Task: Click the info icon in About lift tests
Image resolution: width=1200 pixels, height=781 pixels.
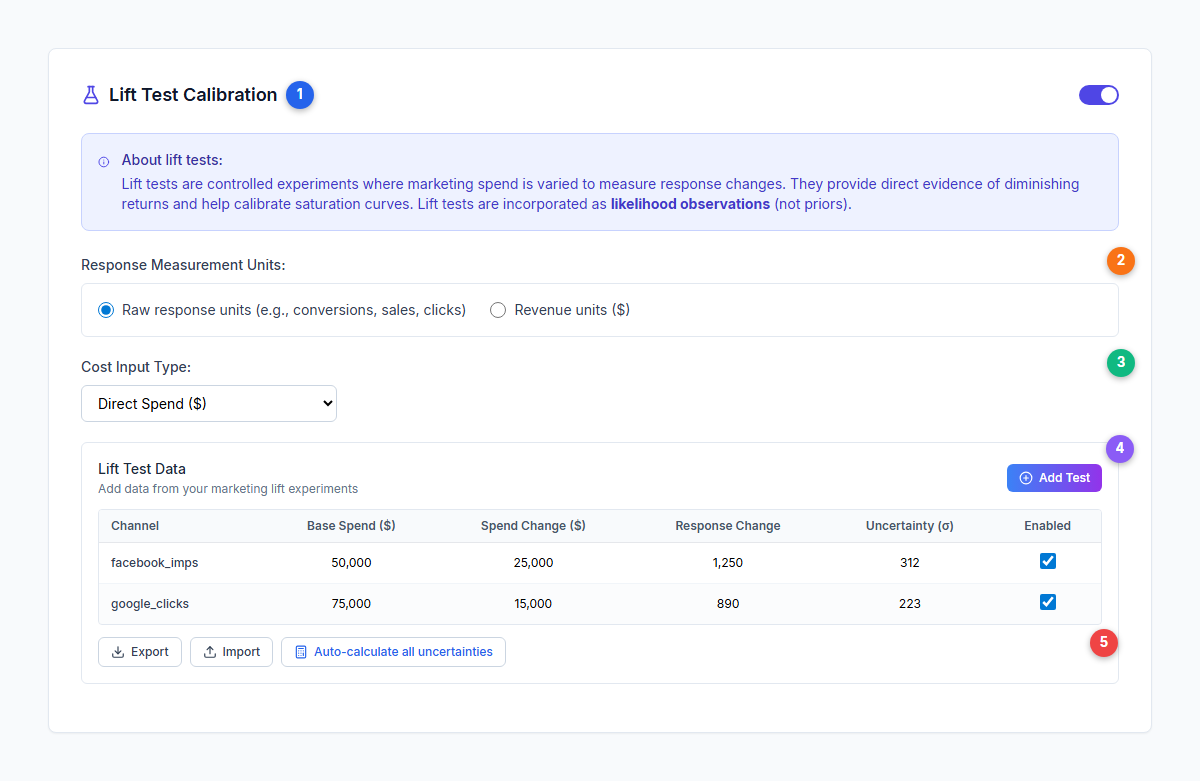Action: [x=104, y=161]
